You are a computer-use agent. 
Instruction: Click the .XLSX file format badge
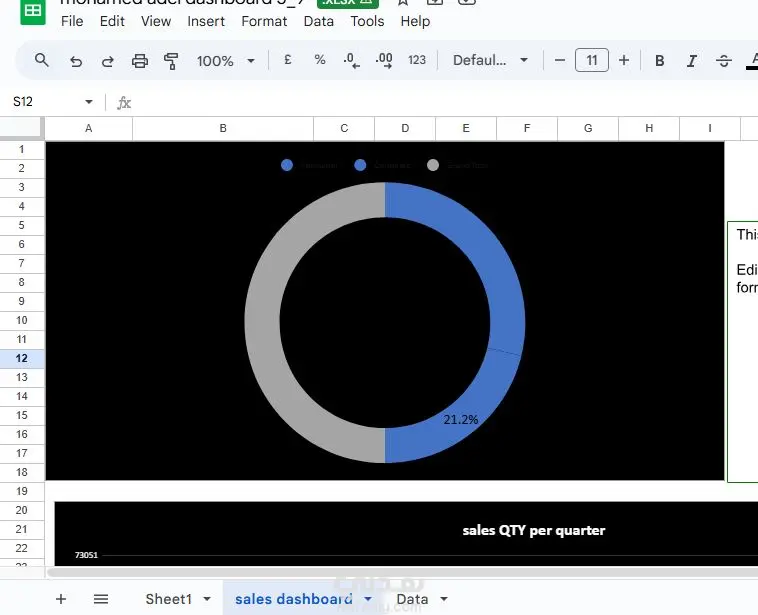(348, 3)
